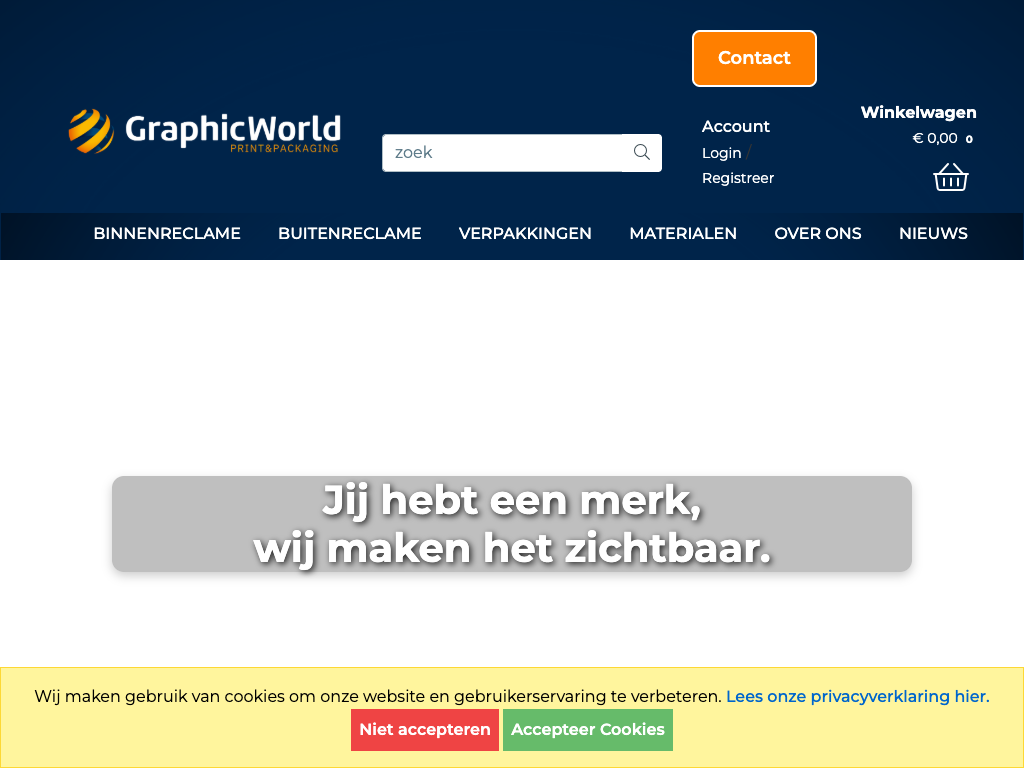Click the Winkelwagen label
The image size is (1024, 768).
click(918, 112)
